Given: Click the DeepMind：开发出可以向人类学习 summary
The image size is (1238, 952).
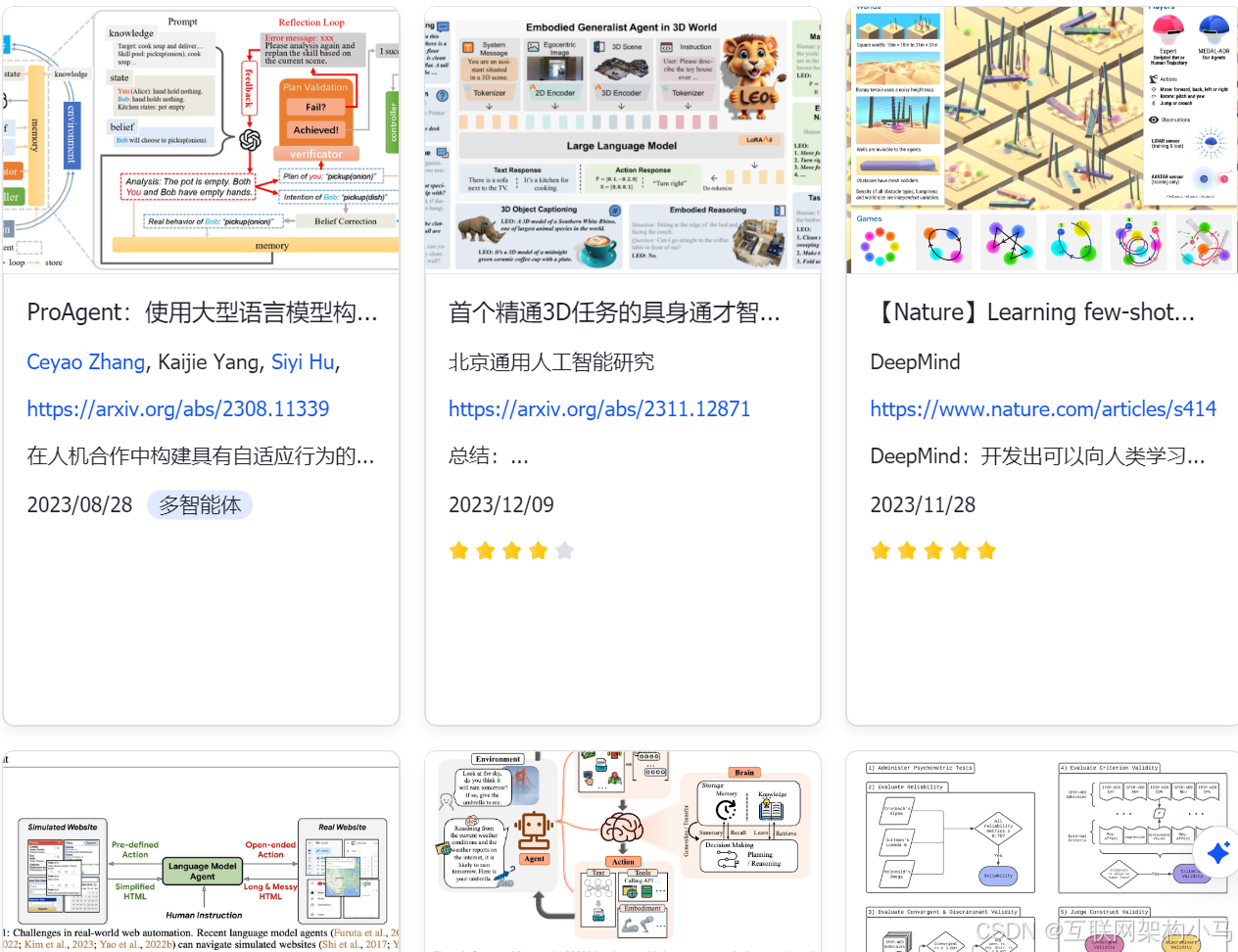Looking at the screenshot, I should tap(1037, 456).
